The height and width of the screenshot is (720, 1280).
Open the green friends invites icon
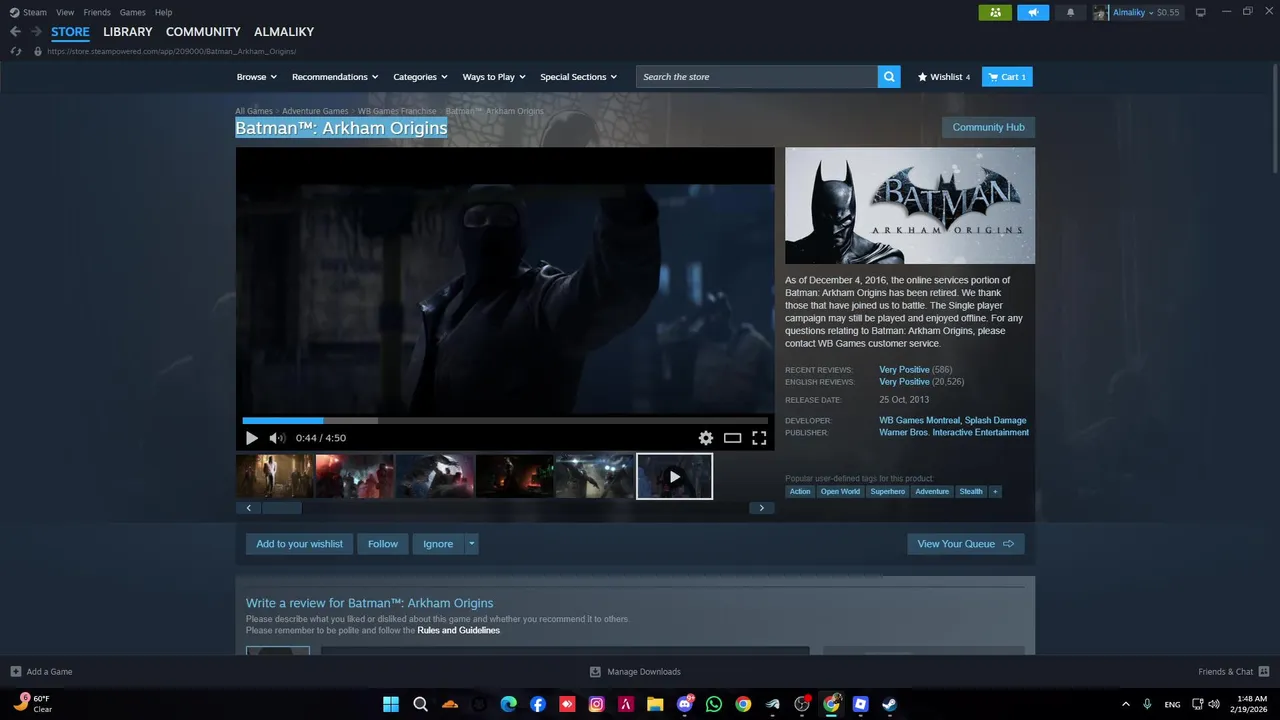(x=994, y=12)
